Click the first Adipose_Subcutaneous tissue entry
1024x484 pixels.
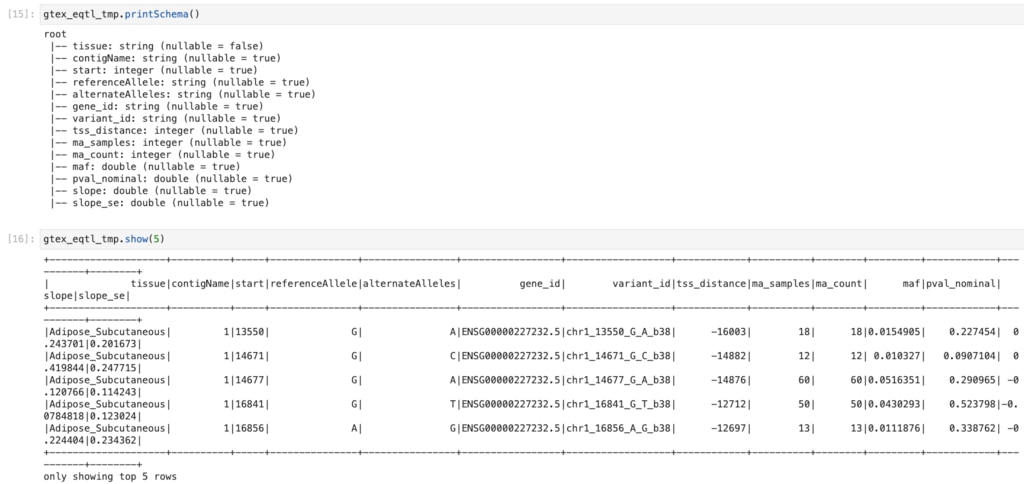[x=108, y=331]
